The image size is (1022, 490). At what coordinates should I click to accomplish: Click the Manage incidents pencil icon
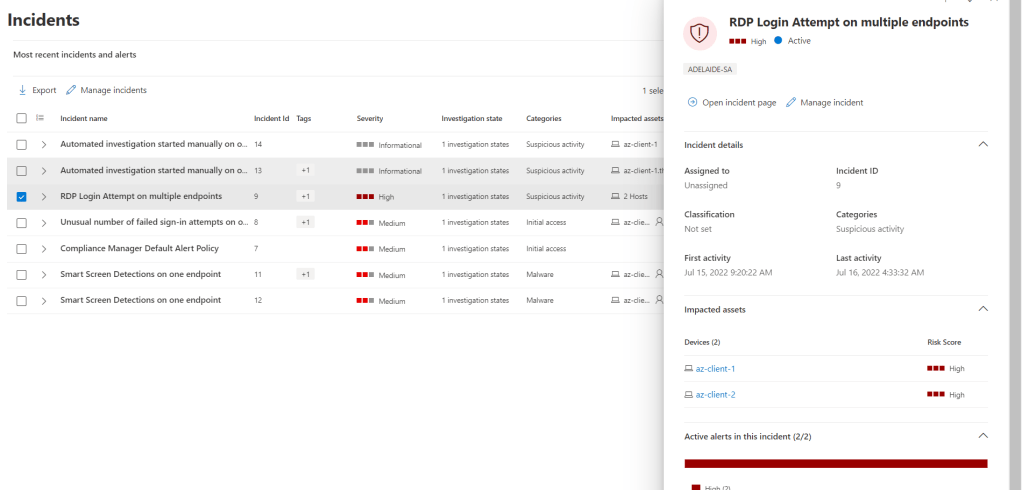click(x=71, y=90)
